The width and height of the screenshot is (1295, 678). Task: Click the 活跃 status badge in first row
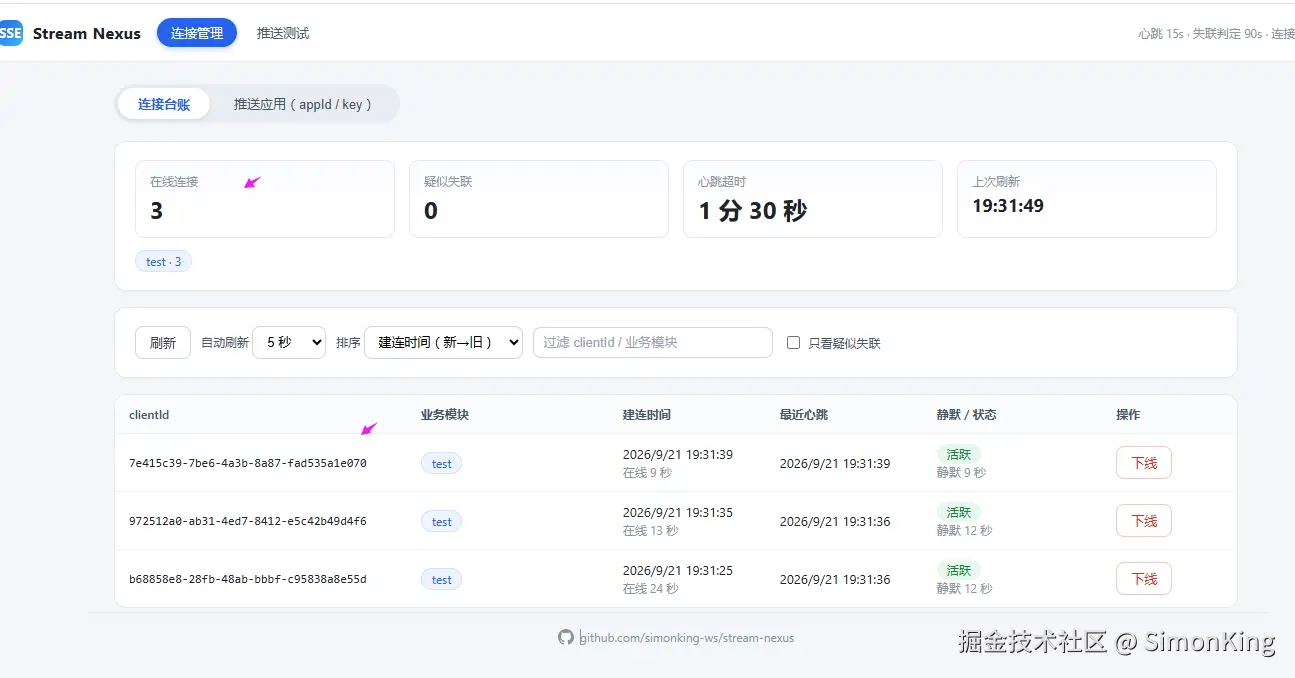click(x=959, y=454)
